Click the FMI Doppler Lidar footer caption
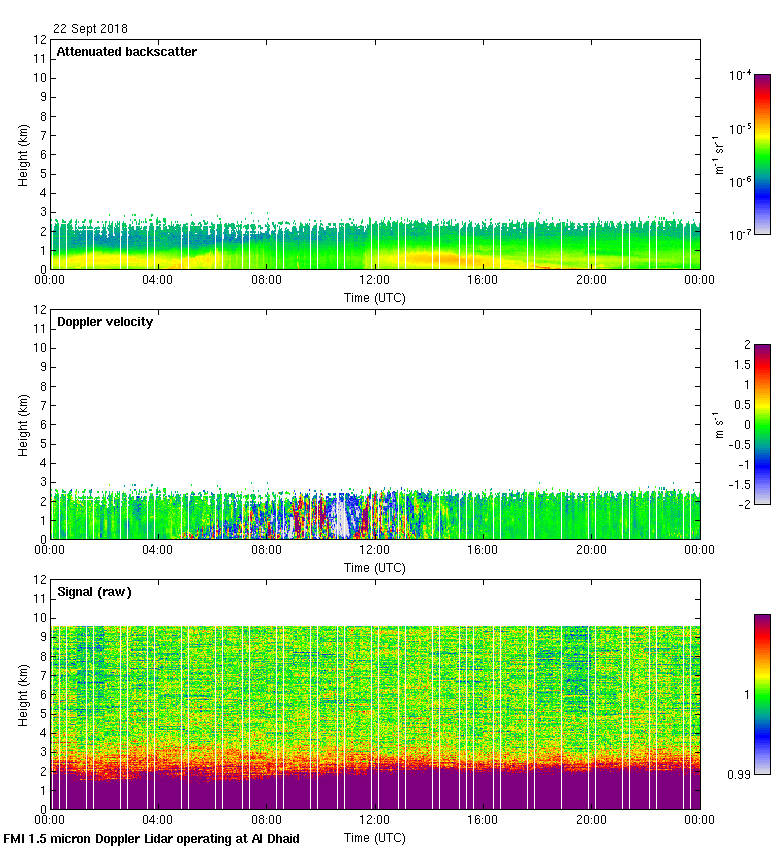 pos(152,838)
